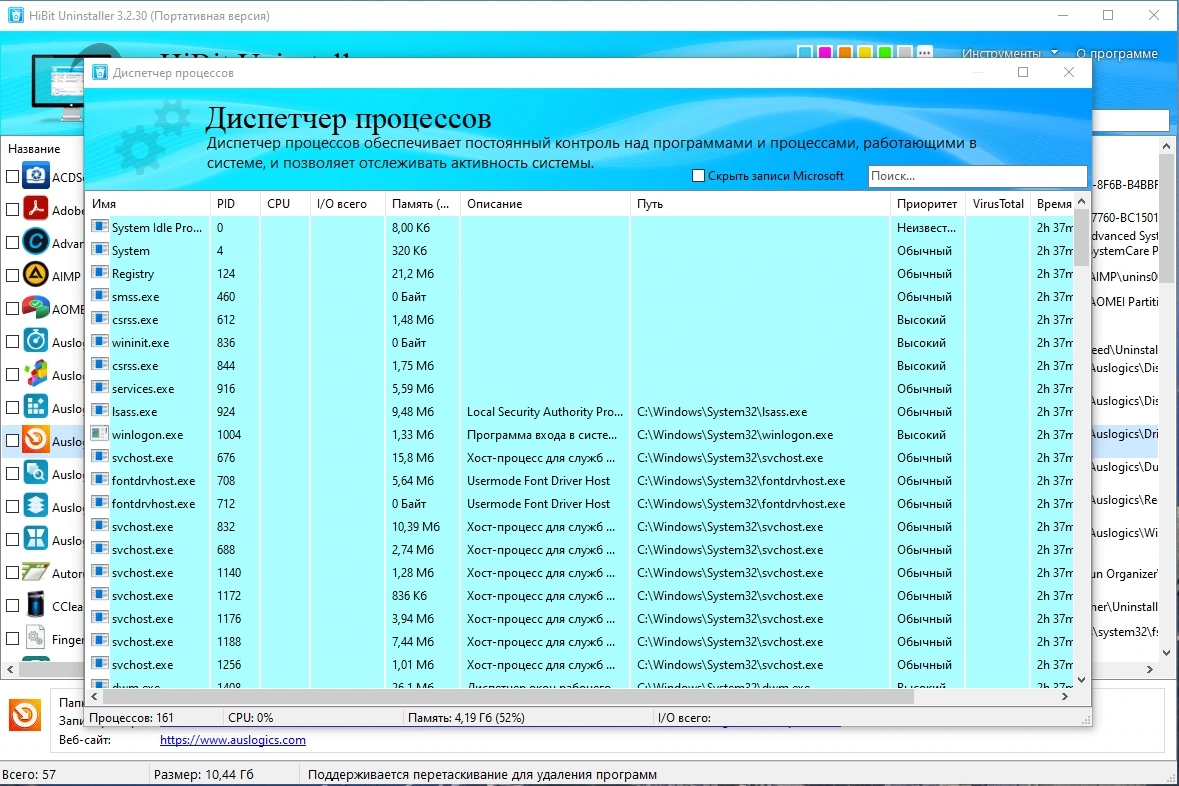Click the smss.exe process icon
Image resolution: width=1179 pixels, height=786 pixels.
[x=99, y=296]
